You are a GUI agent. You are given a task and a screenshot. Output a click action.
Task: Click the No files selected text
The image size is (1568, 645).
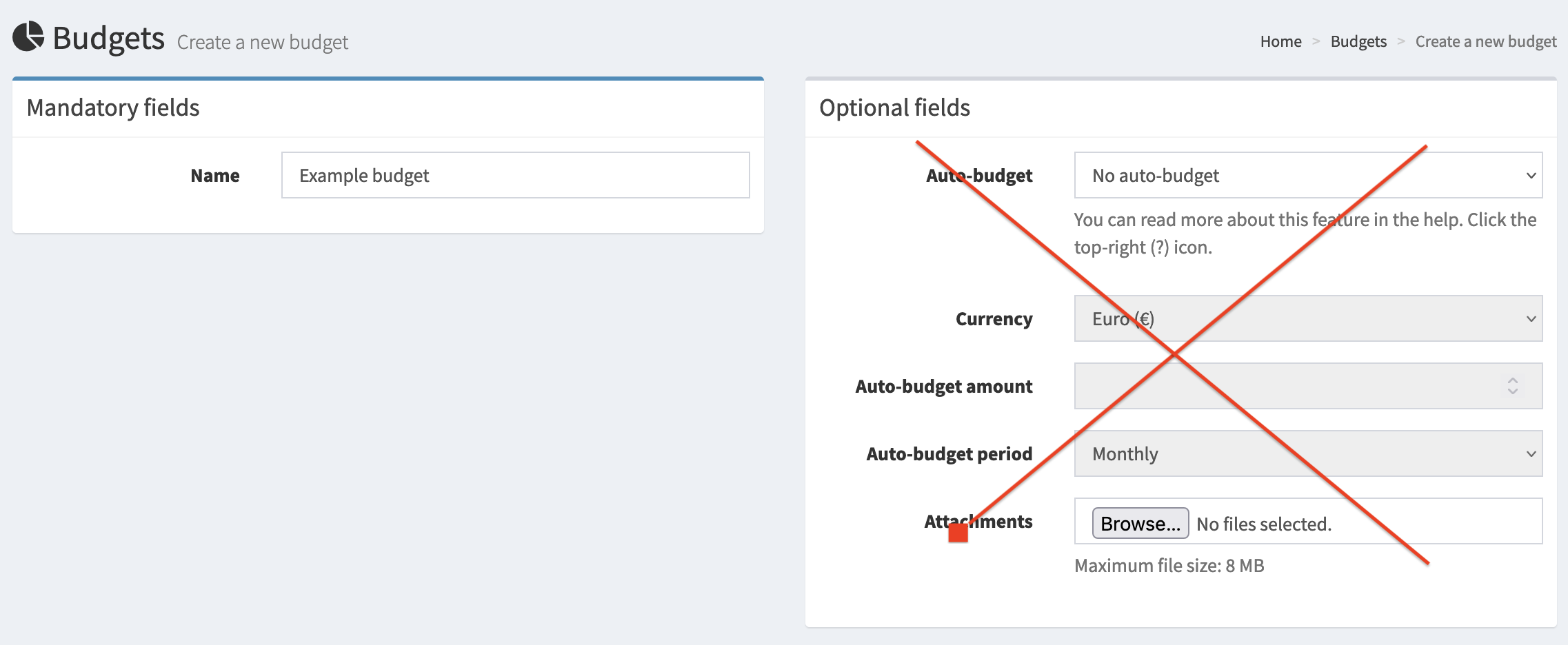pyautogui.click(x=1263, y=524)
